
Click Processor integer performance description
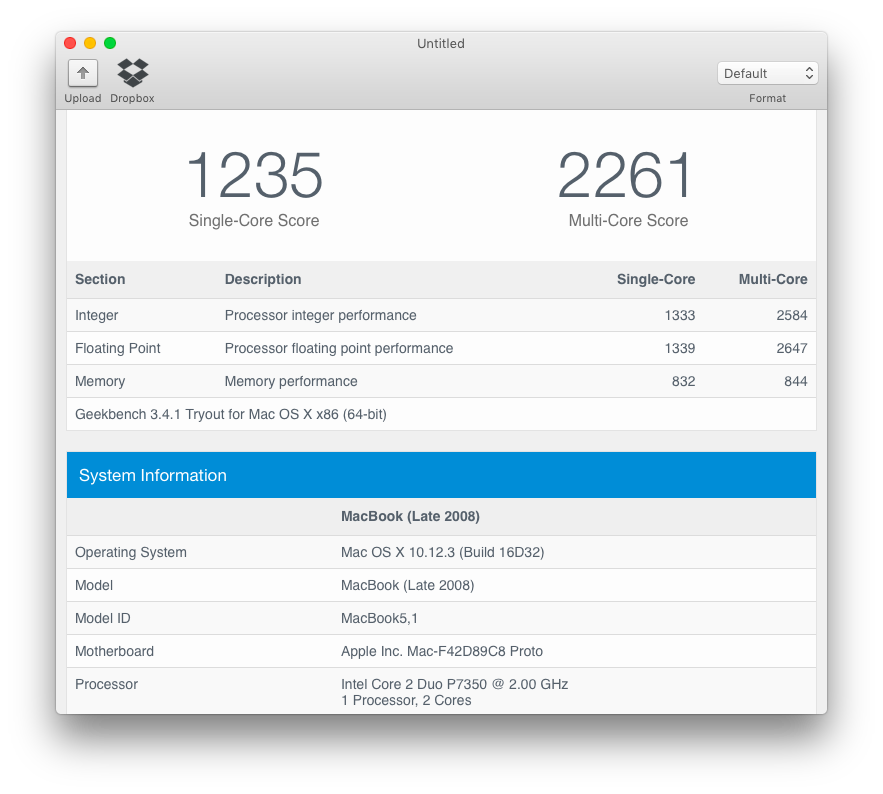click(320, 315)
